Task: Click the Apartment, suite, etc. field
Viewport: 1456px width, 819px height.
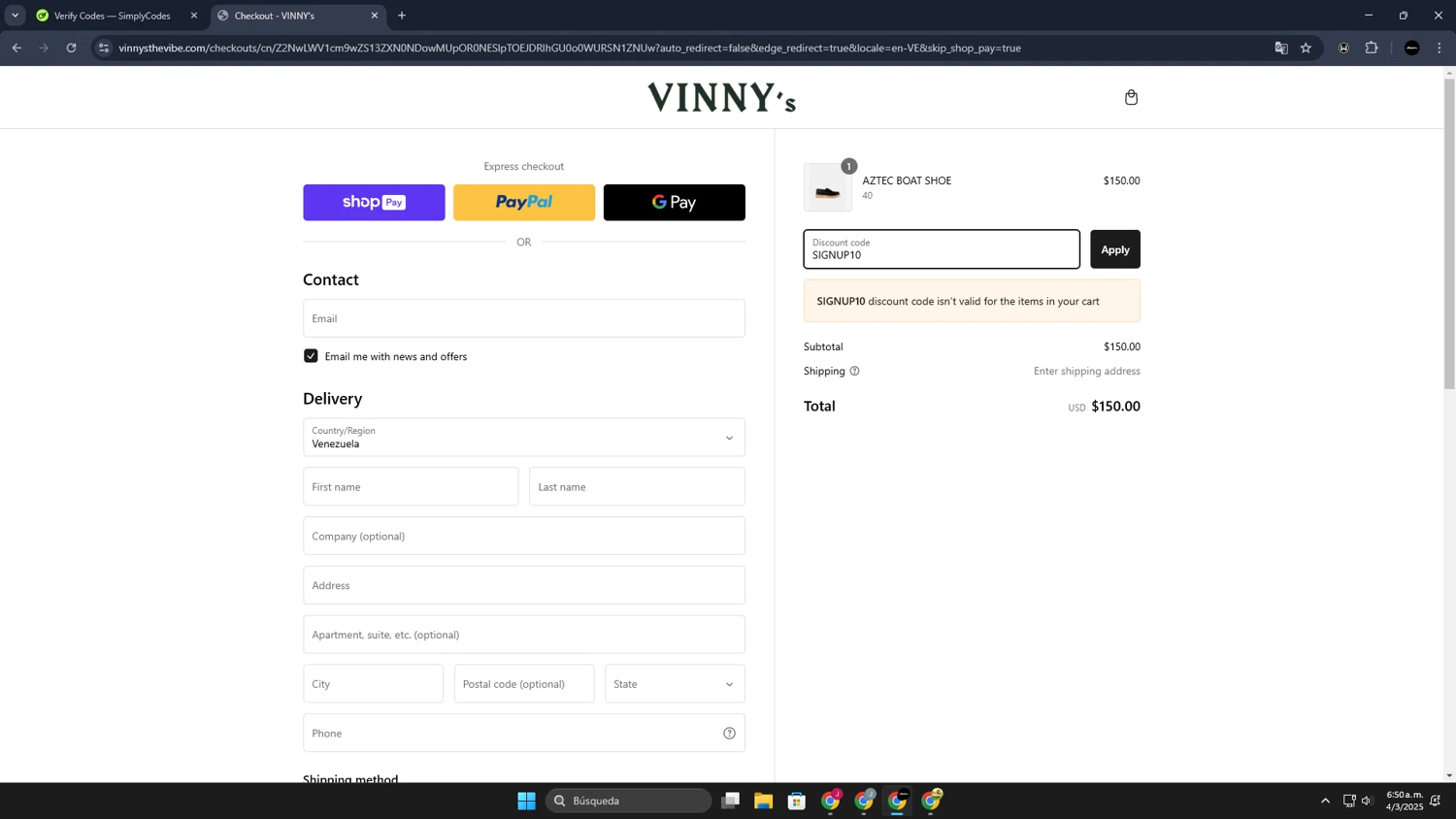Action: [524, 635]
